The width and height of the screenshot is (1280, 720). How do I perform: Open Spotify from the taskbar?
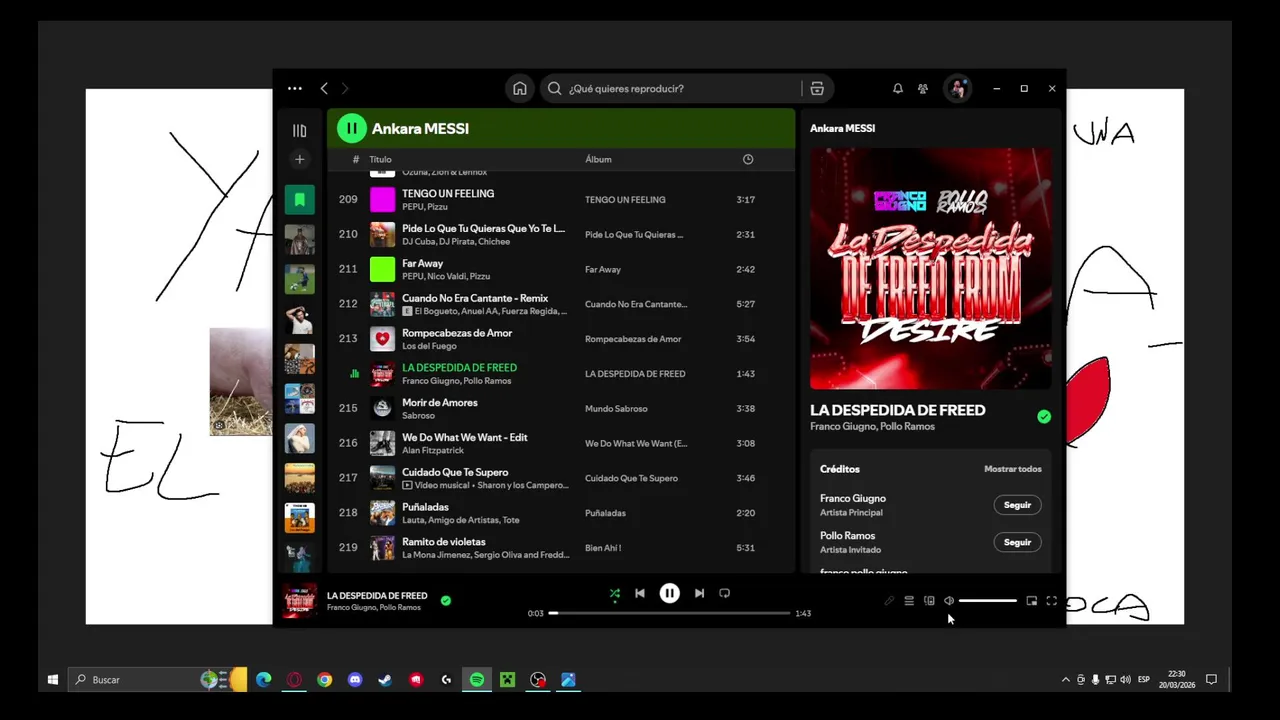(477, 680)
